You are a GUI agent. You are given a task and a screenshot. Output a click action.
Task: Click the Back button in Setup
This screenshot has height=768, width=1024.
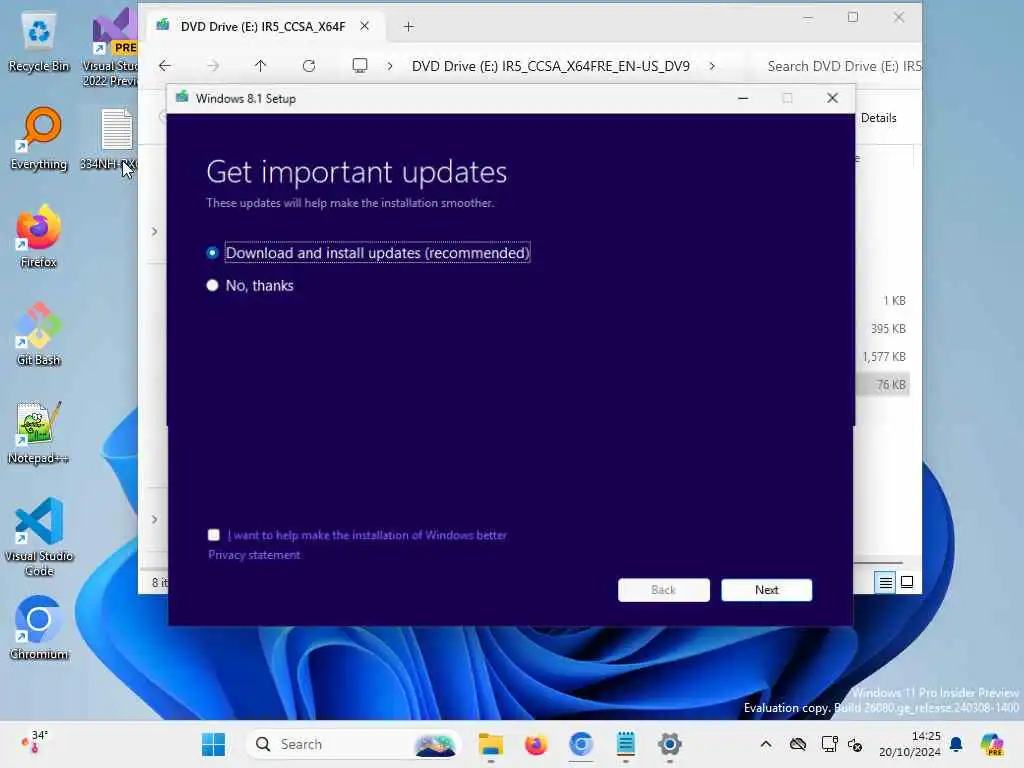[664, 590]
